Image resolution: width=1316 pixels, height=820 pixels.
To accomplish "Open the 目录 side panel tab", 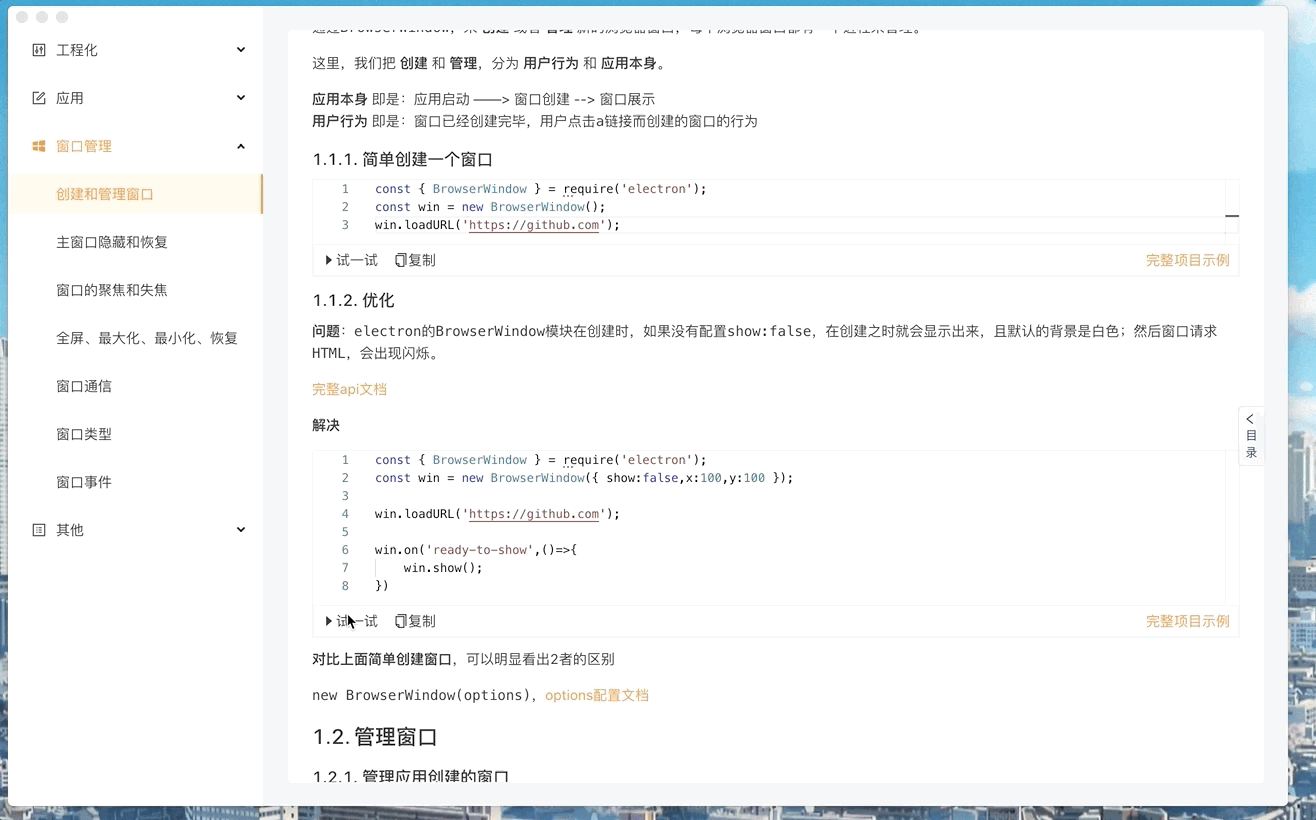I will pyautogui.click(x=1251, y=436).
